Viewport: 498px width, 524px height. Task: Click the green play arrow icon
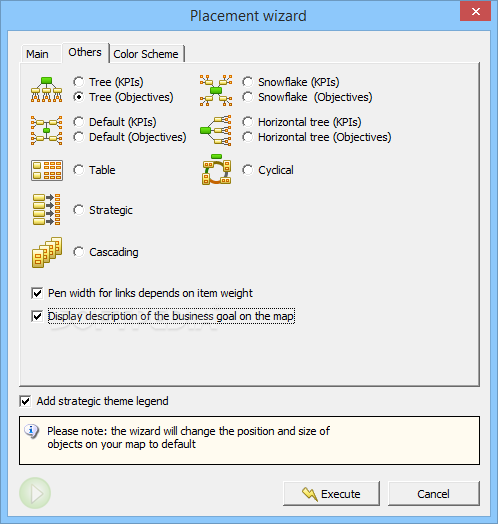(35, 493)
